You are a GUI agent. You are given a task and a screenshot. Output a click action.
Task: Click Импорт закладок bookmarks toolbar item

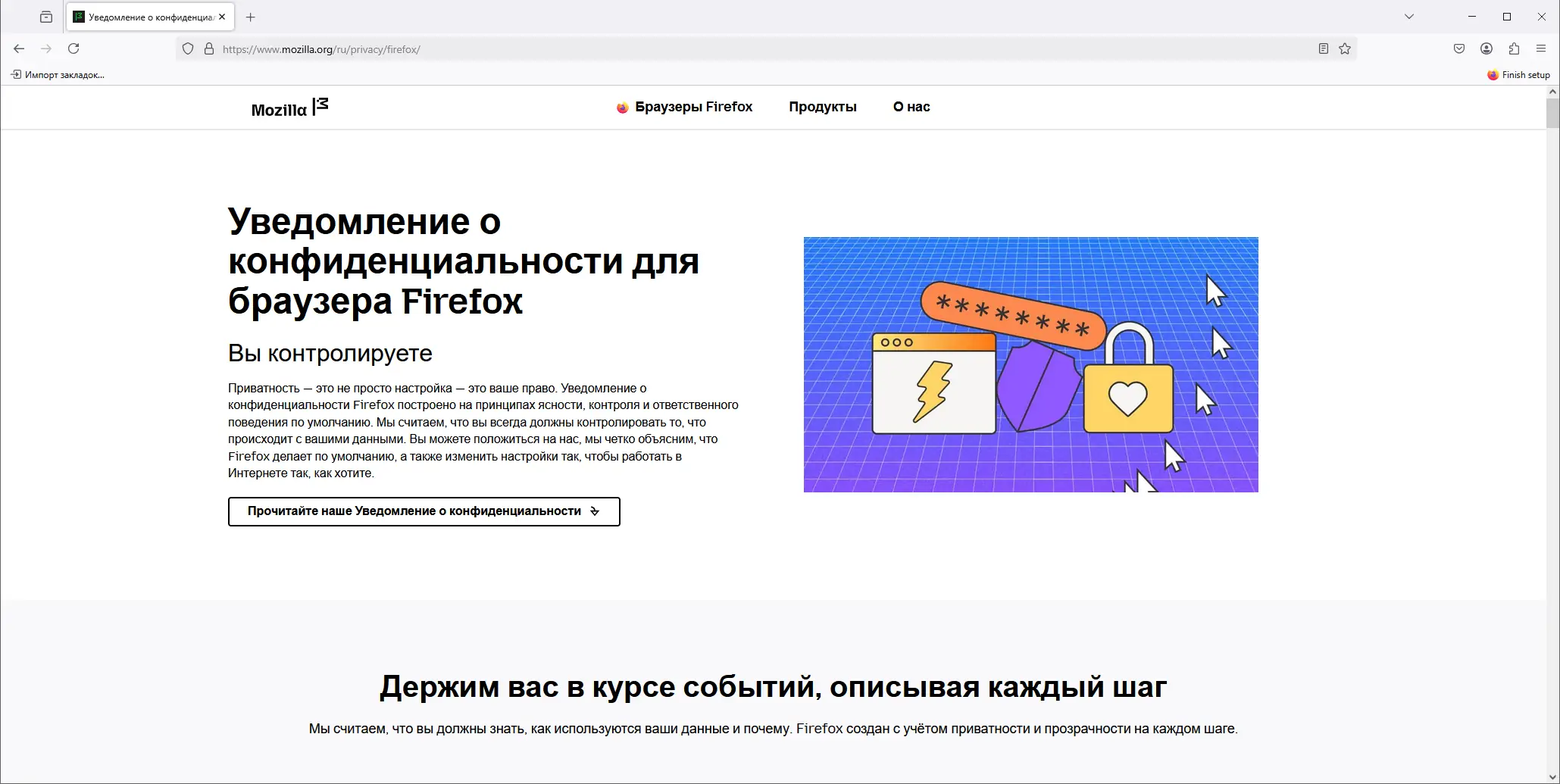click(x=58, y=74)
